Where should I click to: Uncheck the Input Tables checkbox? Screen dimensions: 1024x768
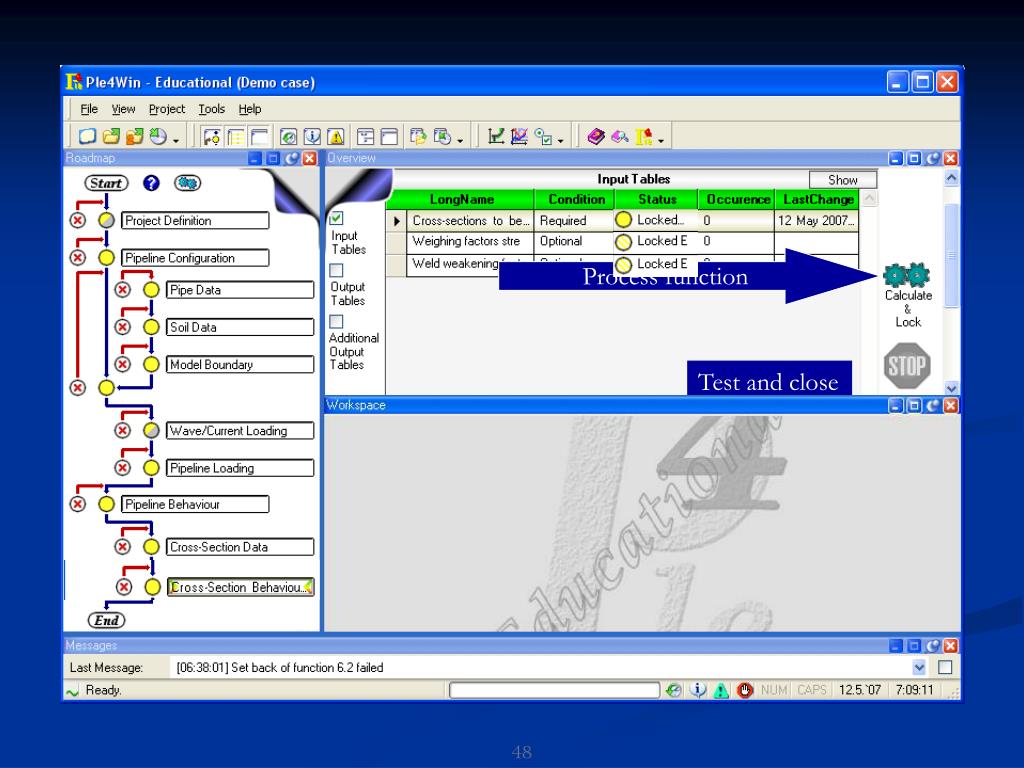[x=336, y=218]
